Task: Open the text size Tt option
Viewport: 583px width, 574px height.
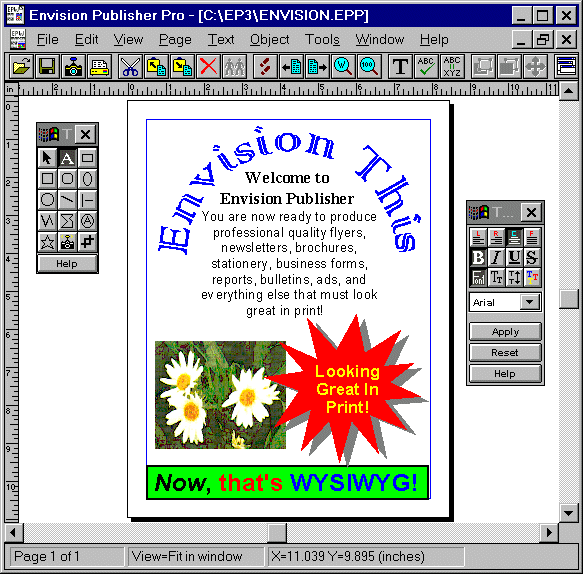Action: point(496,277)
